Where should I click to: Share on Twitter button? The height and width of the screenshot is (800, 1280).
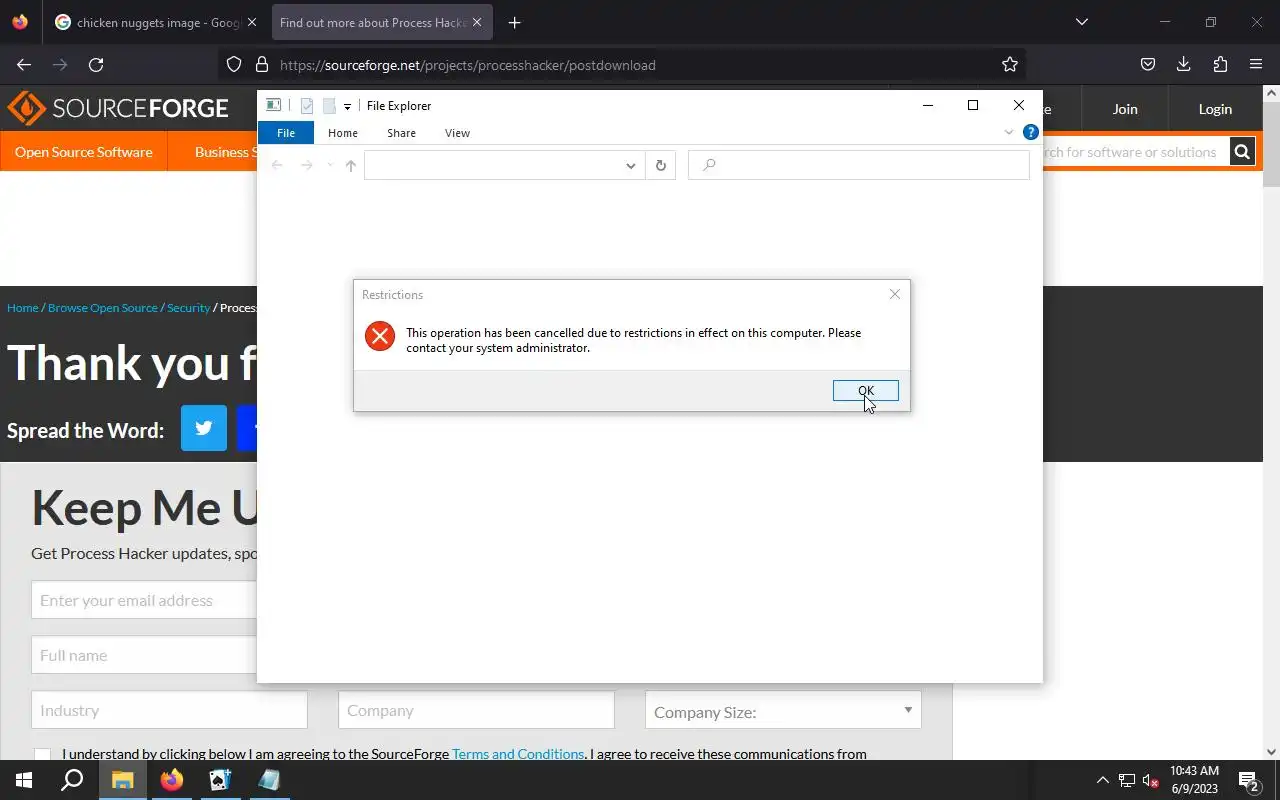tap(204, 428)
